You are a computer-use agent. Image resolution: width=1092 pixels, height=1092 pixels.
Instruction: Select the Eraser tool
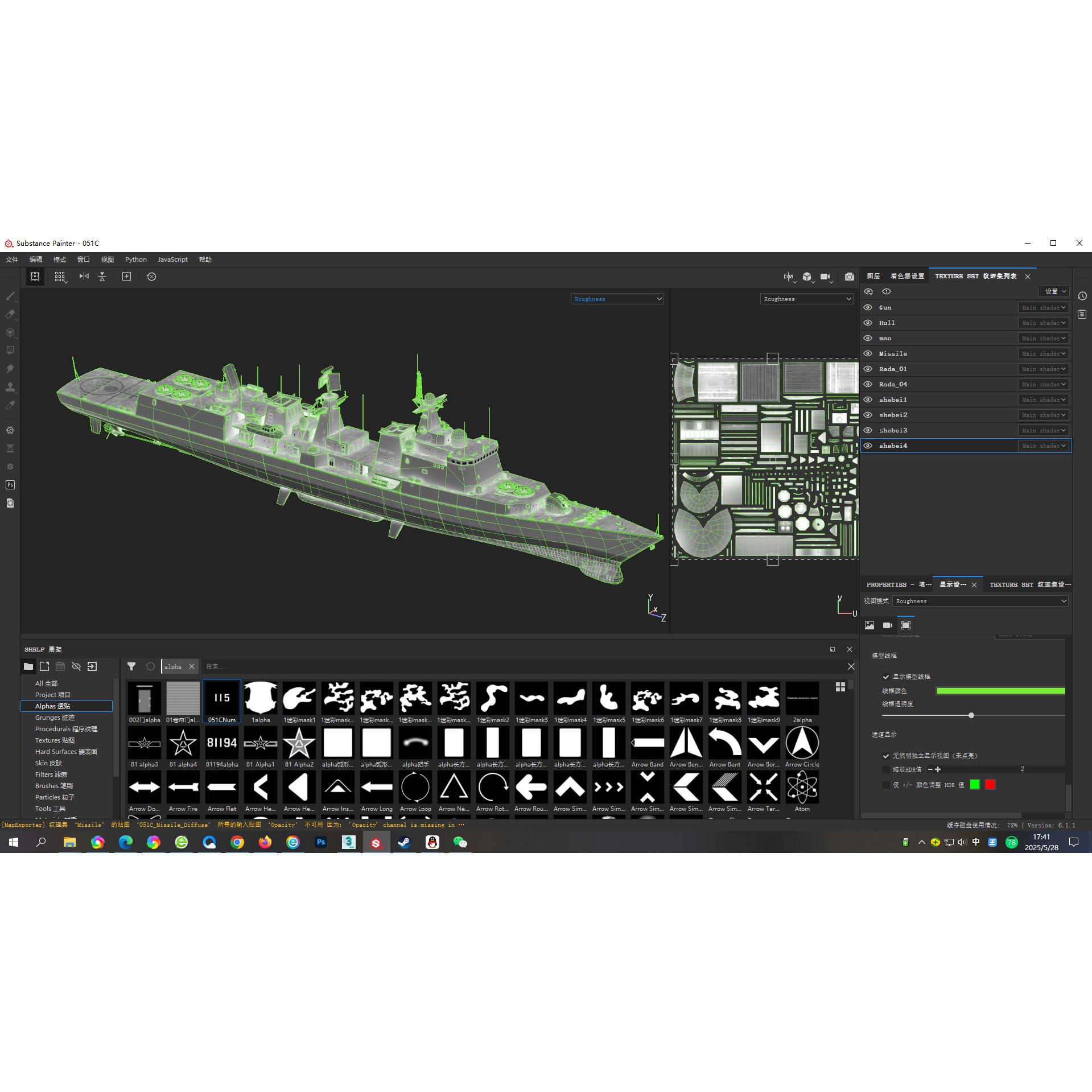pos(10,314)
